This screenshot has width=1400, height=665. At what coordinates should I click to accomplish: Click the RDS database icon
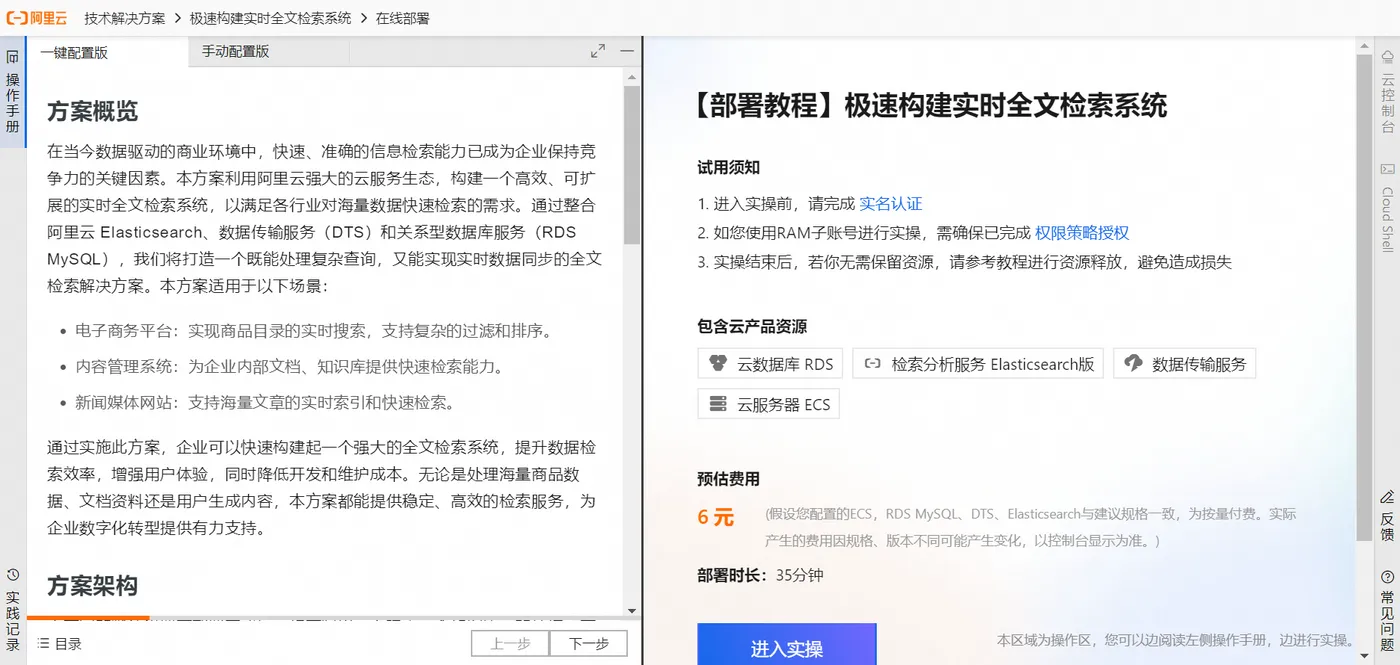coord(718,363)
